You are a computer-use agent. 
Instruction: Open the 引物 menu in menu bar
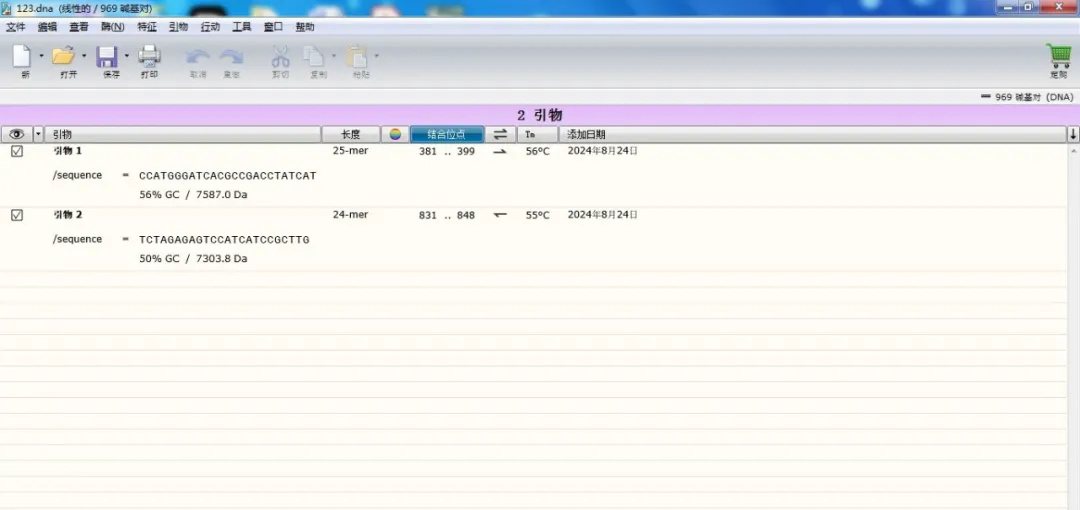click(x=178, y=27)
